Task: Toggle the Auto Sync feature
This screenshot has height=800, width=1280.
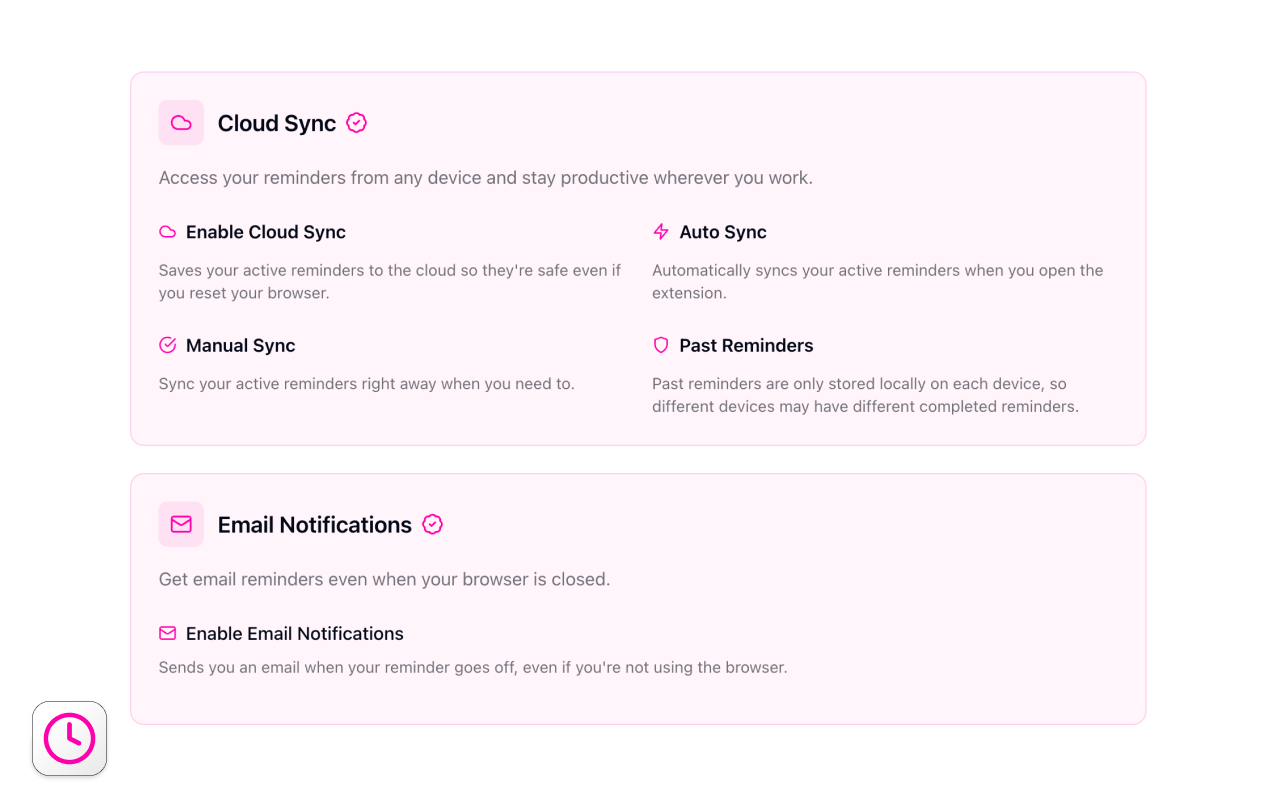Action: pyautogui.click(x=722, y=231)
